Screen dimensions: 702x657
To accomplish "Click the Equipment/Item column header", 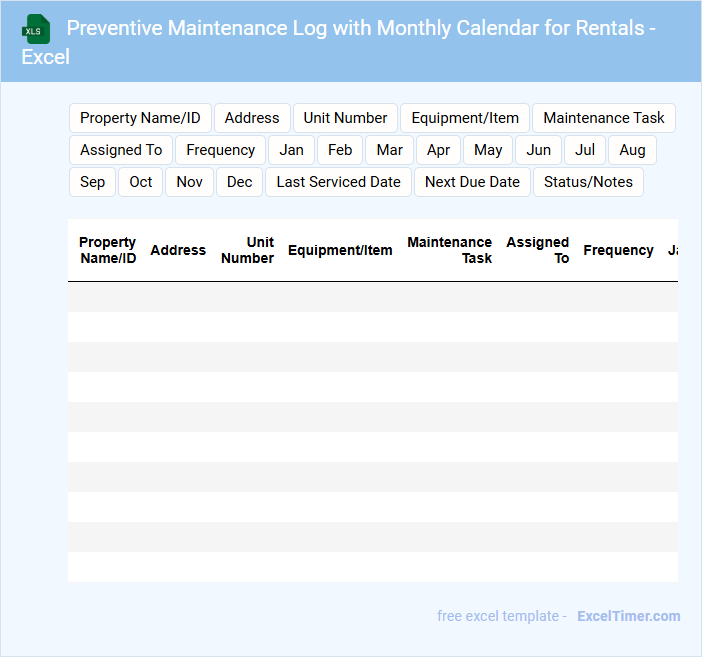I will (x=340, y=250).
